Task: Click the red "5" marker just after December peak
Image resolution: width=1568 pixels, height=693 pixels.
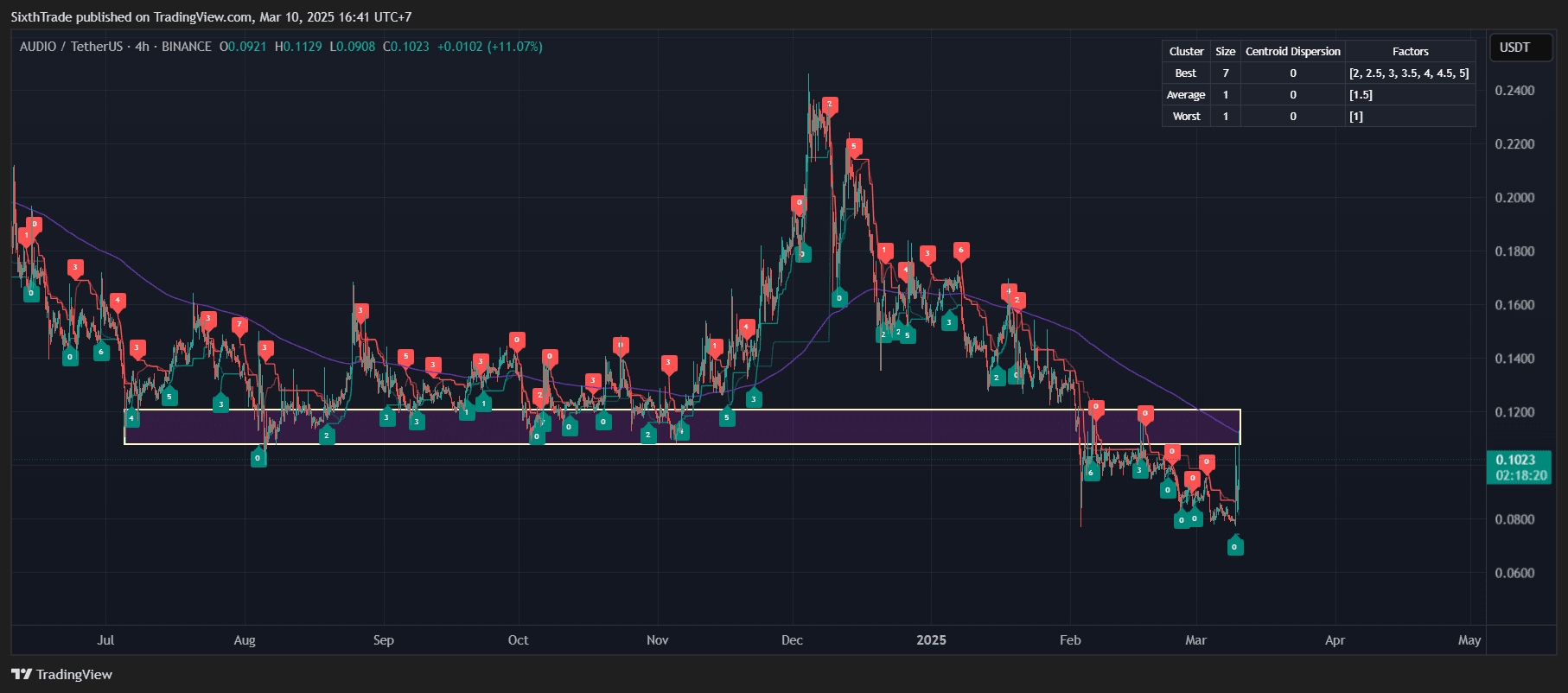Action: (x=853, y=147)
